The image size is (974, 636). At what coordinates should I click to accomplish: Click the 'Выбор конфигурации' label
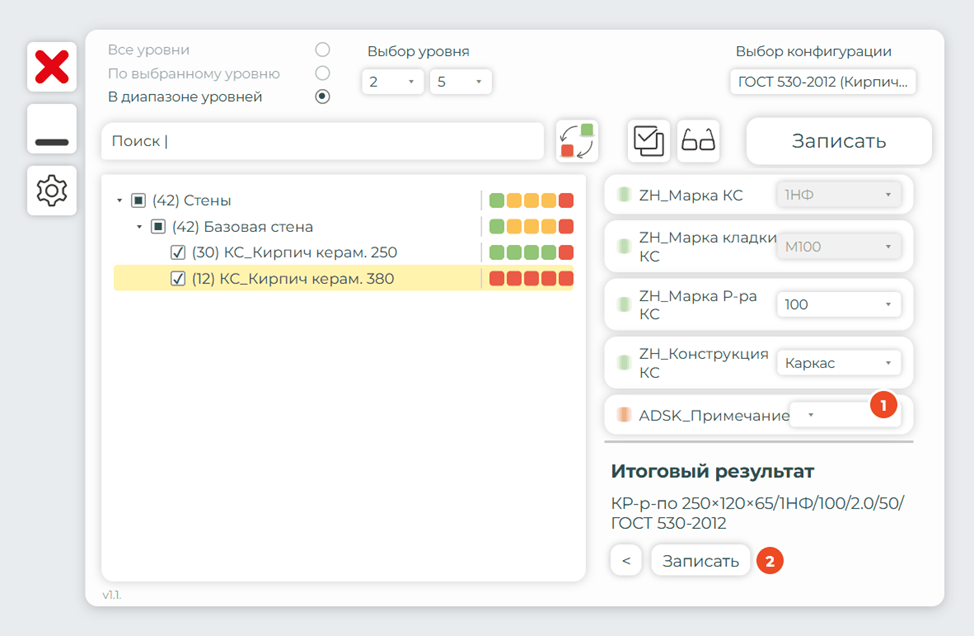point(813,51)
